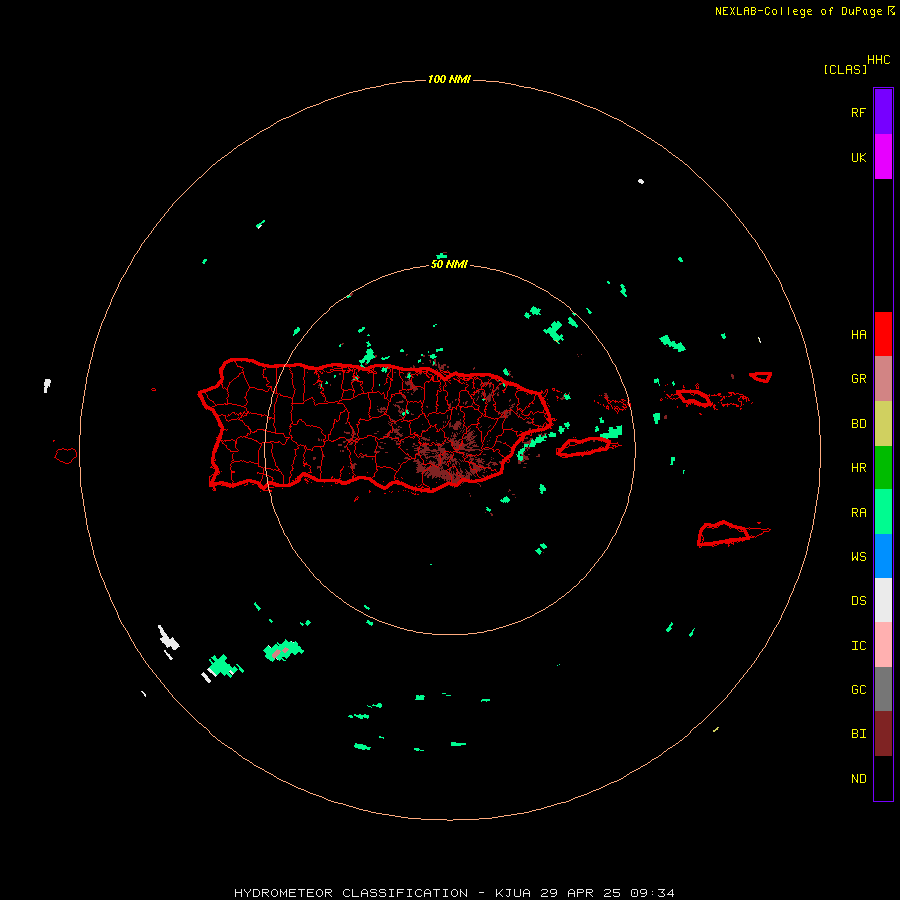Viewport: 900px width, 900px height.
Task: Click the DS legend label
Action: click(858, 601)
